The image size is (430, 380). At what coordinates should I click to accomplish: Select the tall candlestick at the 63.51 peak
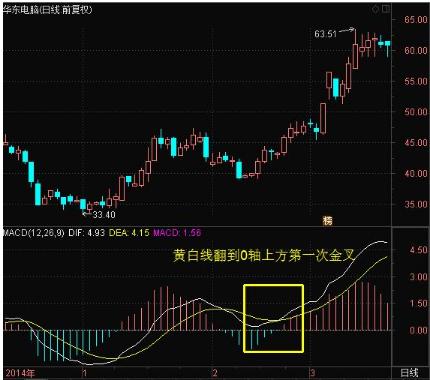355,50
